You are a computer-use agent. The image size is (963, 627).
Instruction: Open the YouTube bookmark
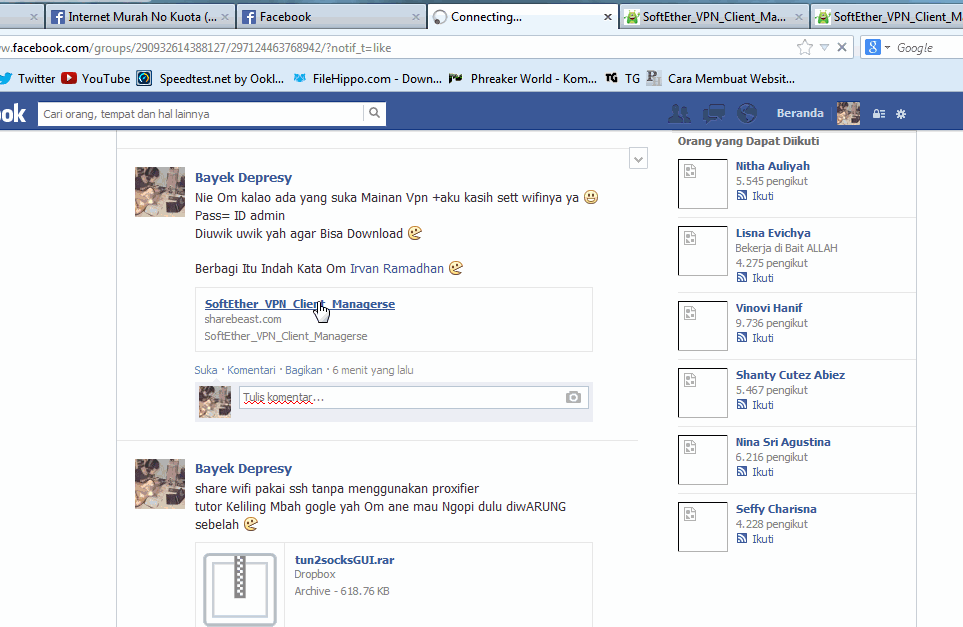pyautogui.click(x=96, y=79)
